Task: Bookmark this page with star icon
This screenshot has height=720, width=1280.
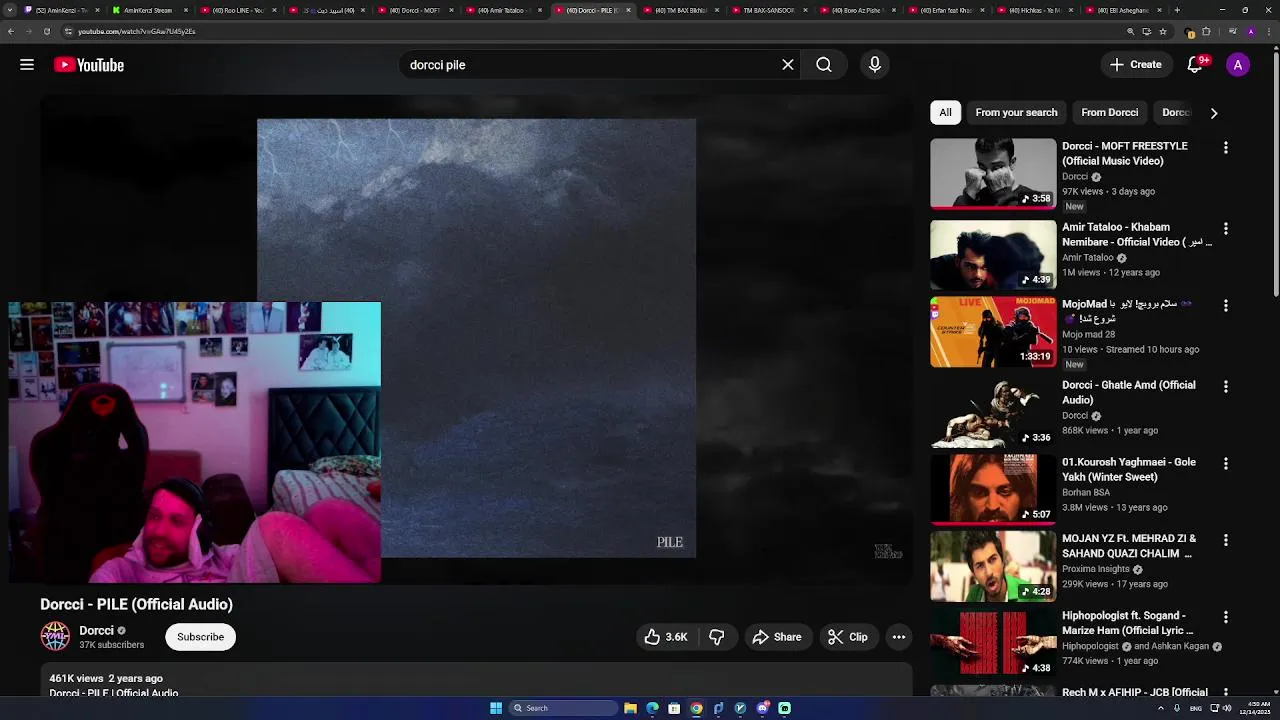Action: (x=1162, y=31)
